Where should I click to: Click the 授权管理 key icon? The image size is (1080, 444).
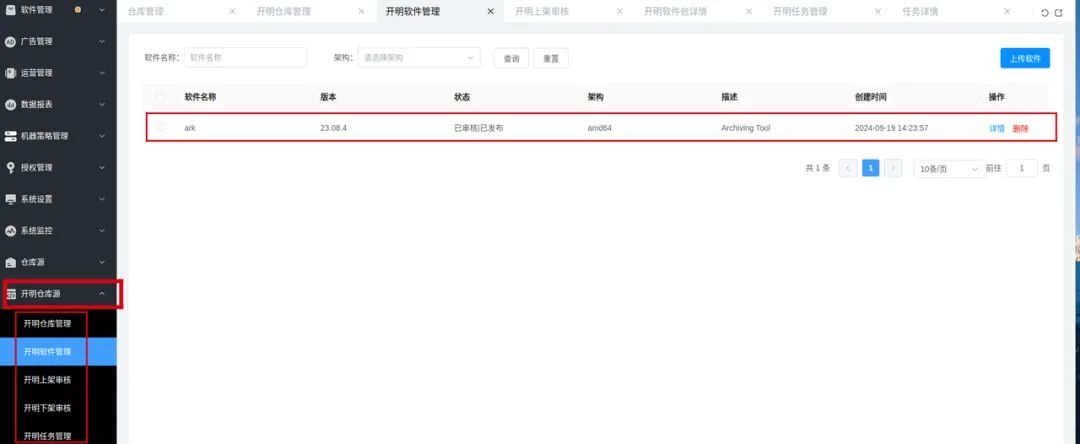[11, 167]
